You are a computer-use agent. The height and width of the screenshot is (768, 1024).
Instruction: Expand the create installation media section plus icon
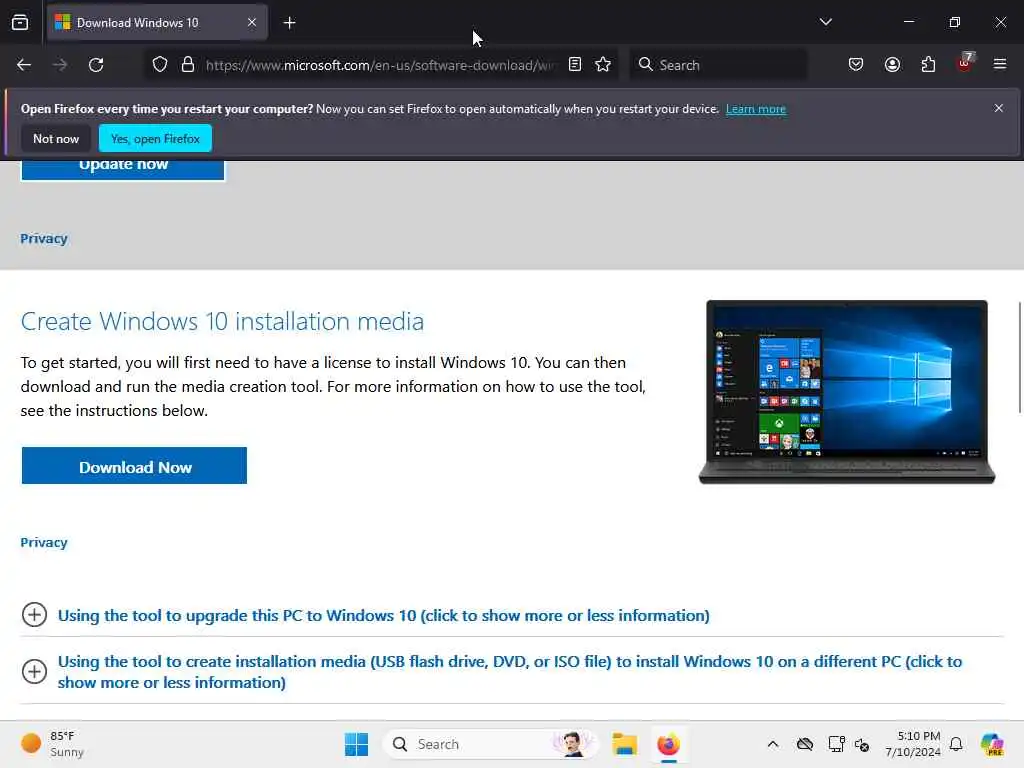pos(35,671)
